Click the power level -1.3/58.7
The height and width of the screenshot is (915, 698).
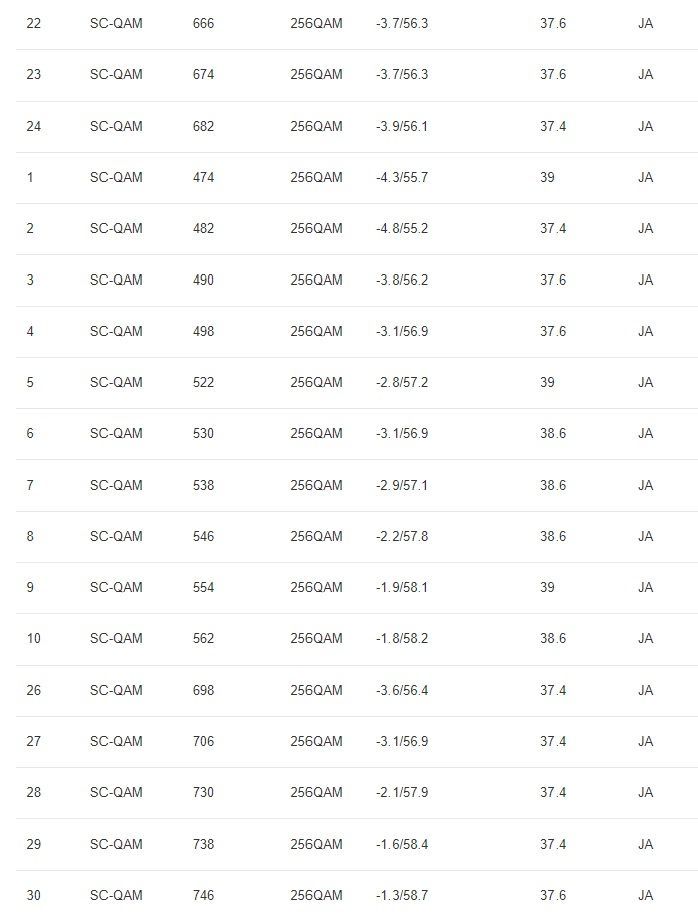(401, 895)
